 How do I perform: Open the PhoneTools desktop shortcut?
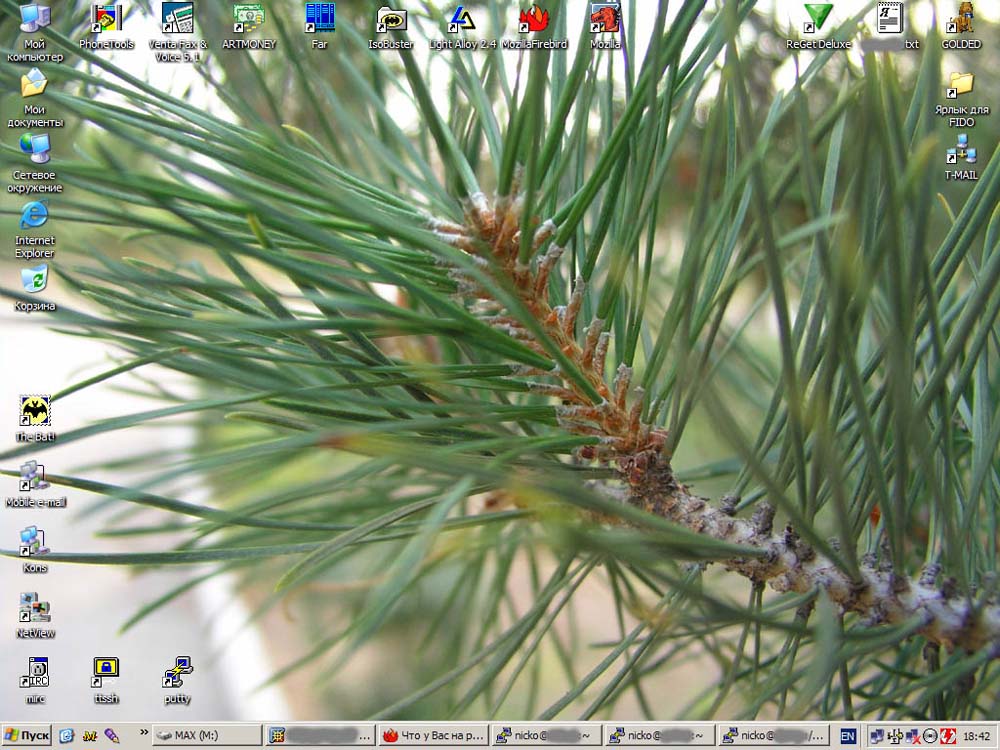(106, 19)
